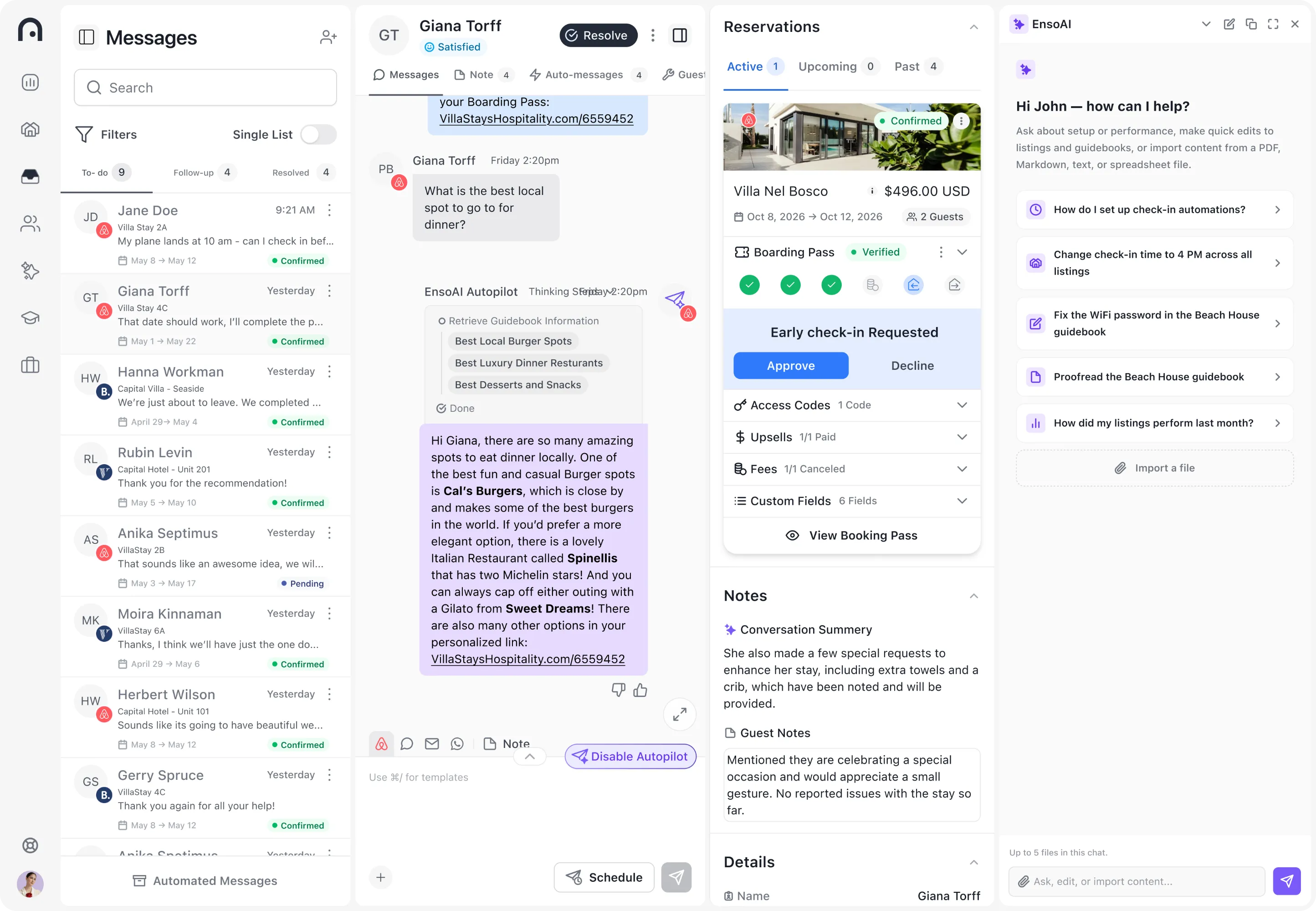Collapse the Details section
The height and width of the screenshot is (911, 1316).
[x=973, y=862]
